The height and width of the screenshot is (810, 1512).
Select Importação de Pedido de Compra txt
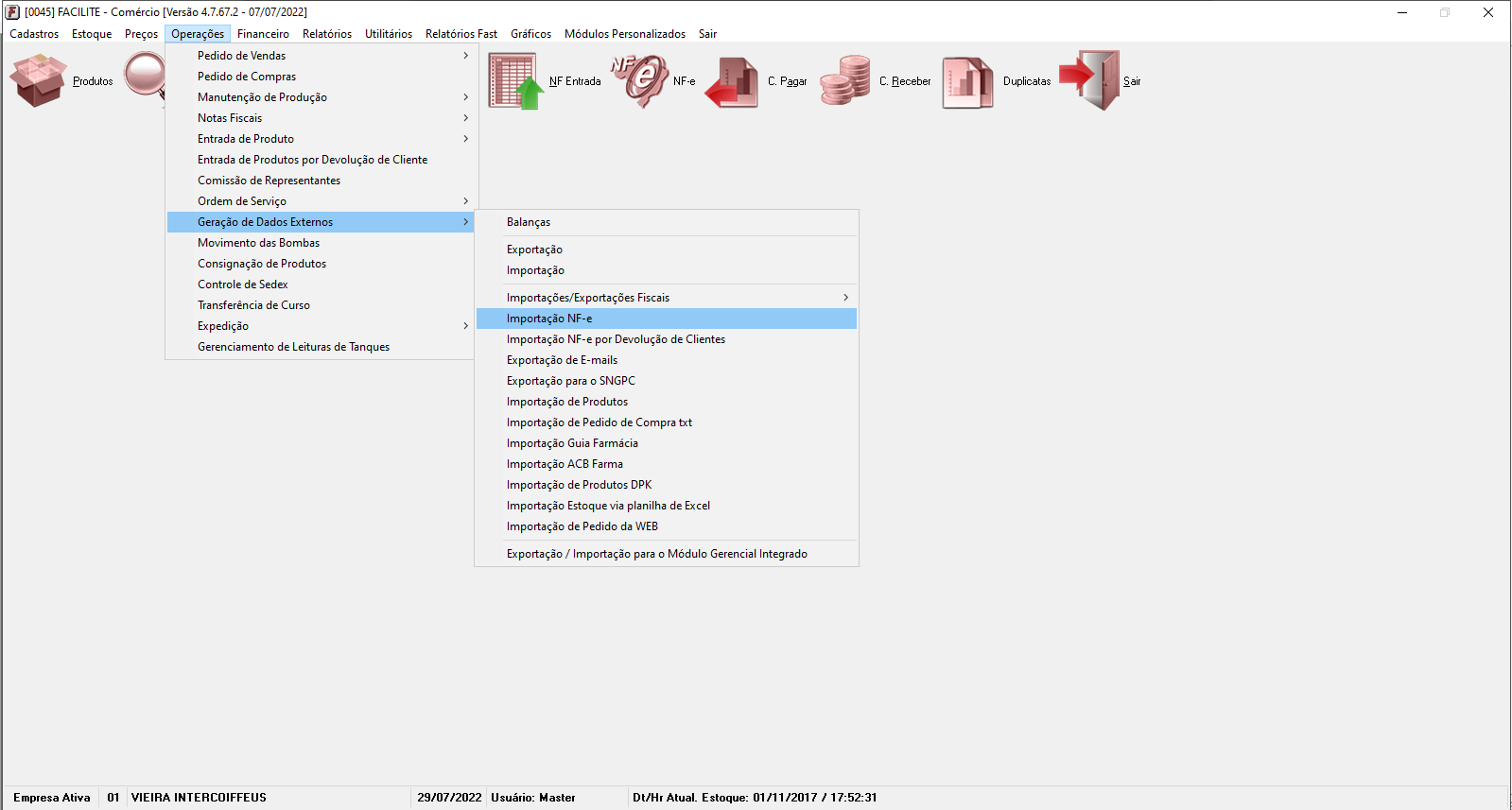tap(667, 422)
